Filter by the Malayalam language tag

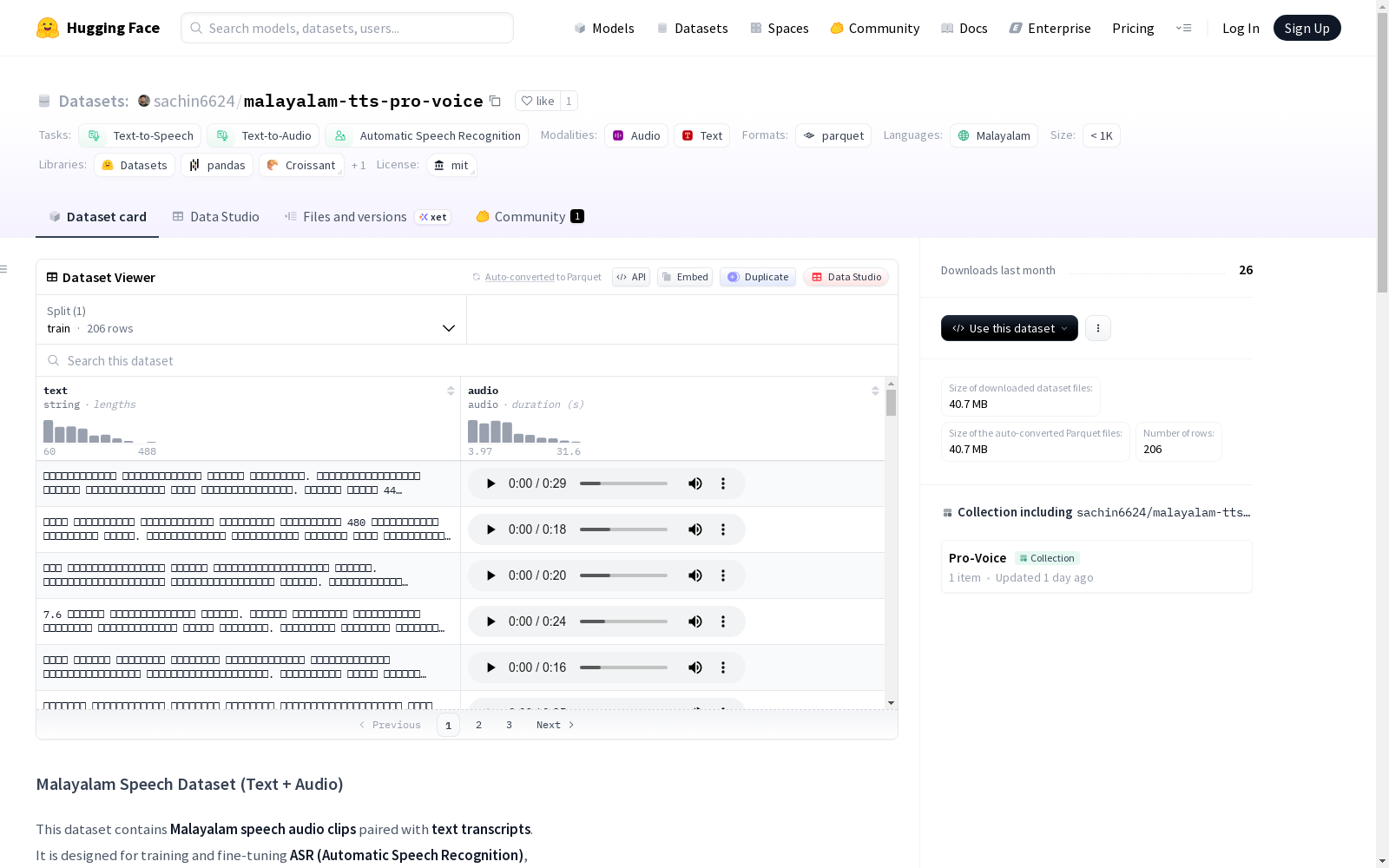point(994,135)
